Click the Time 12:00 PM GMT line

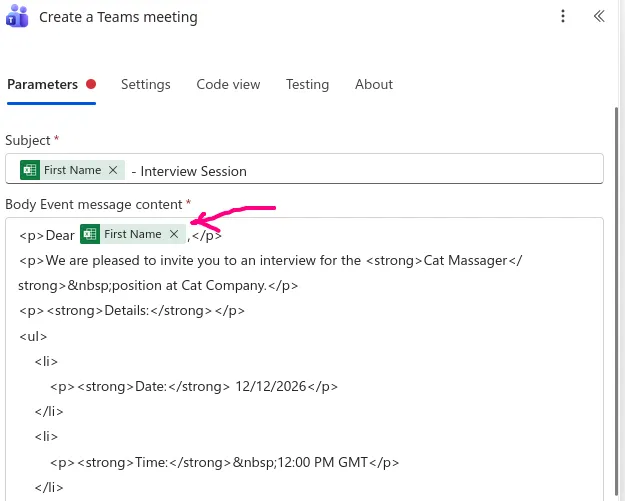224,462
